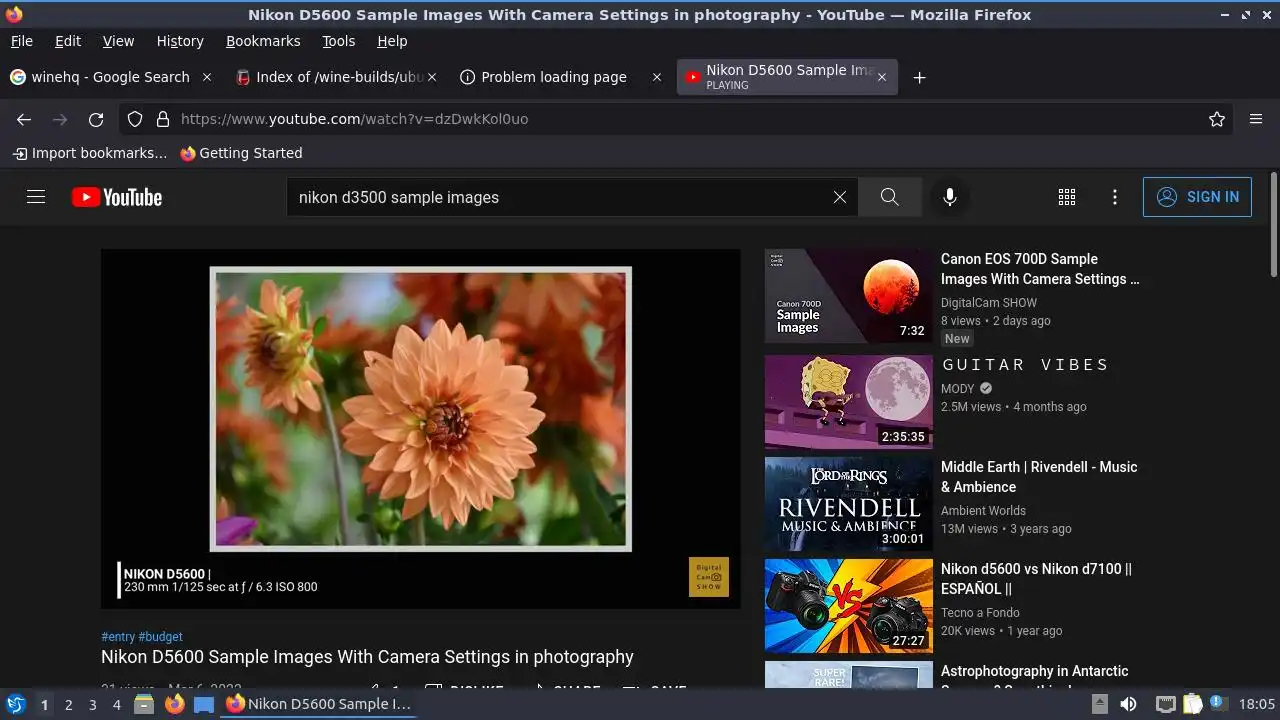Open Middle Earth Rivendell video title
Viewport: 1280px width, 720px height.
coord(1039,477)
